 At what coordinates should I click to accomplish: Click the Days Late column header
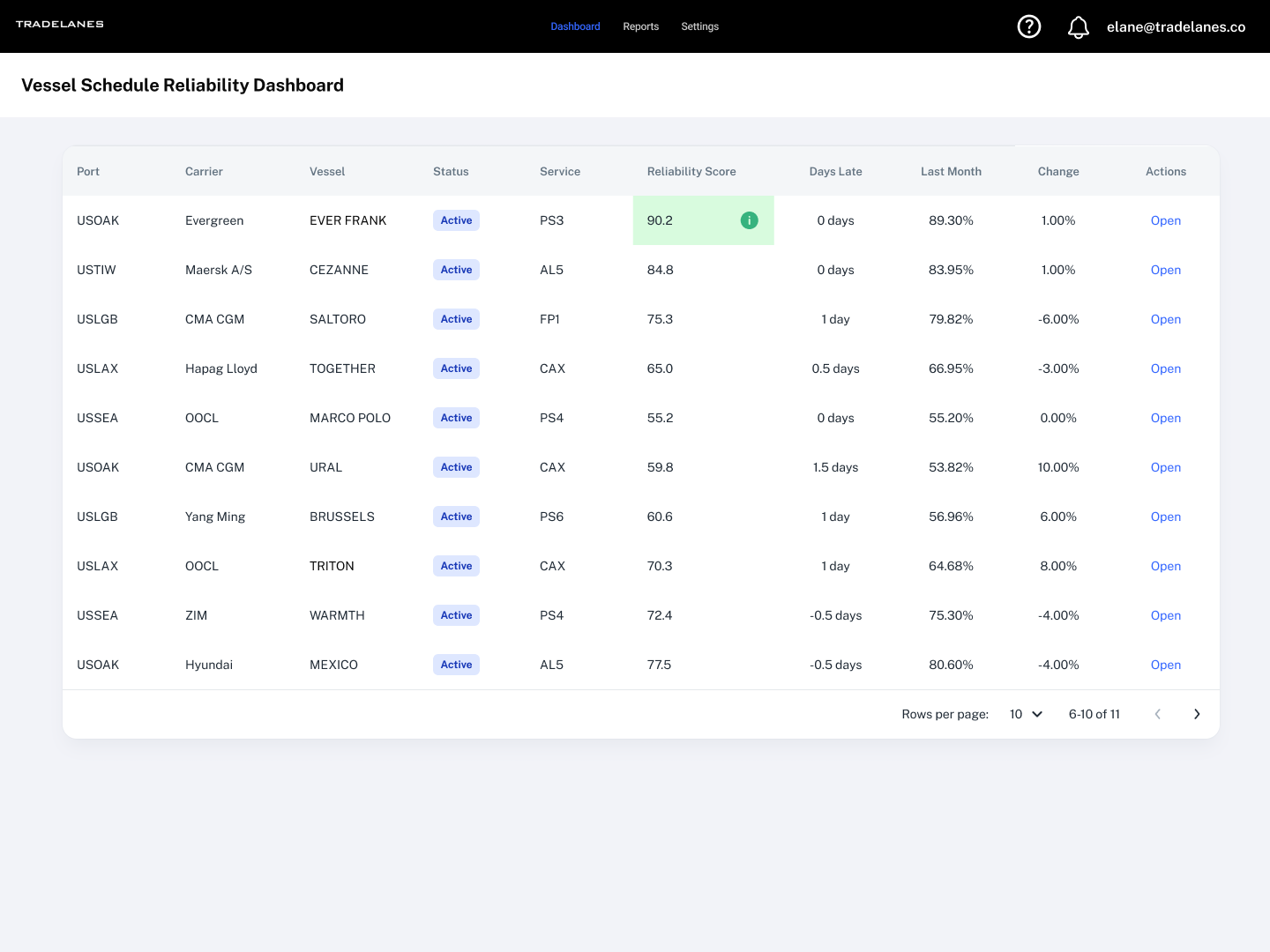[x=835, y=172]
